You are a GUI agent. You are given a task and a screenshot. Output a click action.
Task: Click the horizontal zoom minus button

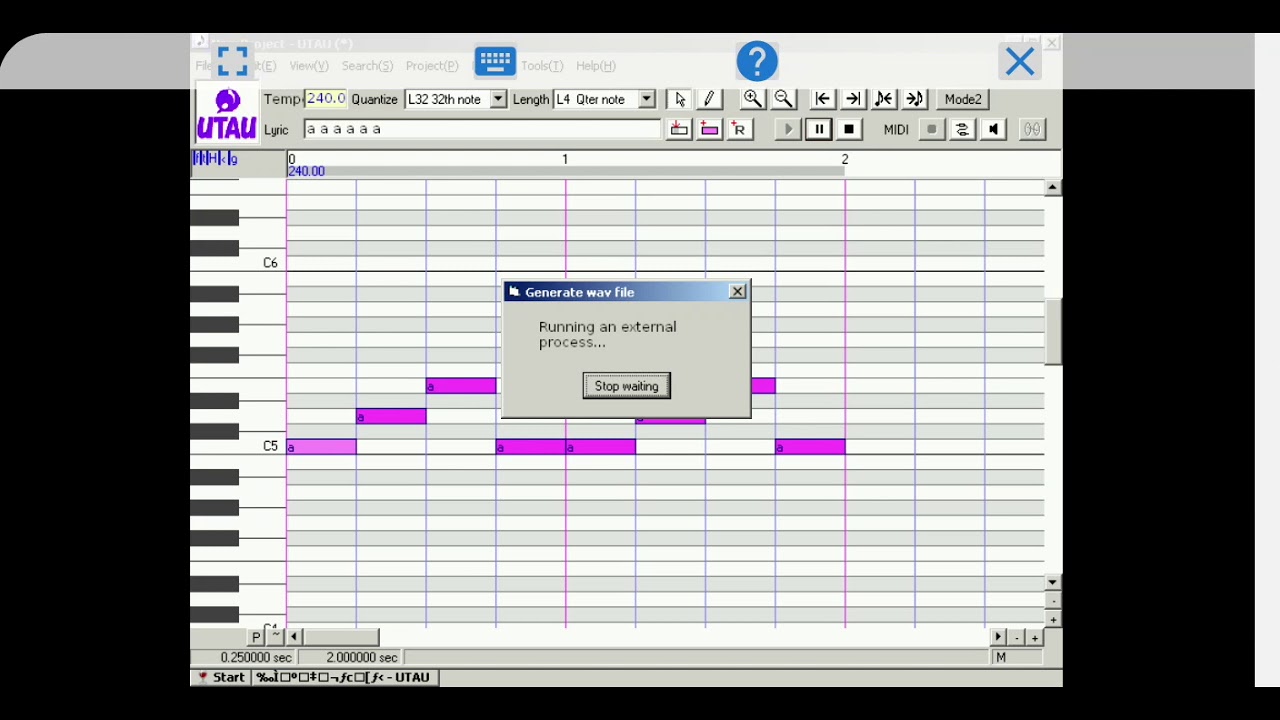pos(1017,637)
